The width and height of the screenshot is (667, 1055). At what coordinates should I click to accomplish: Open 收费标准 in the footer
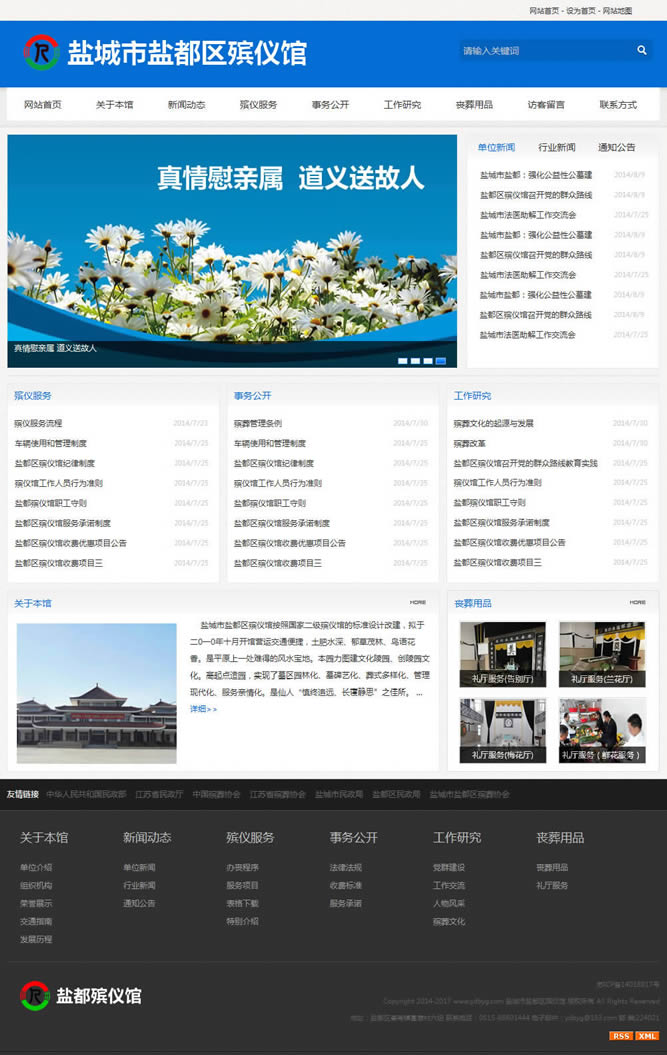click(x=345, y=885)
